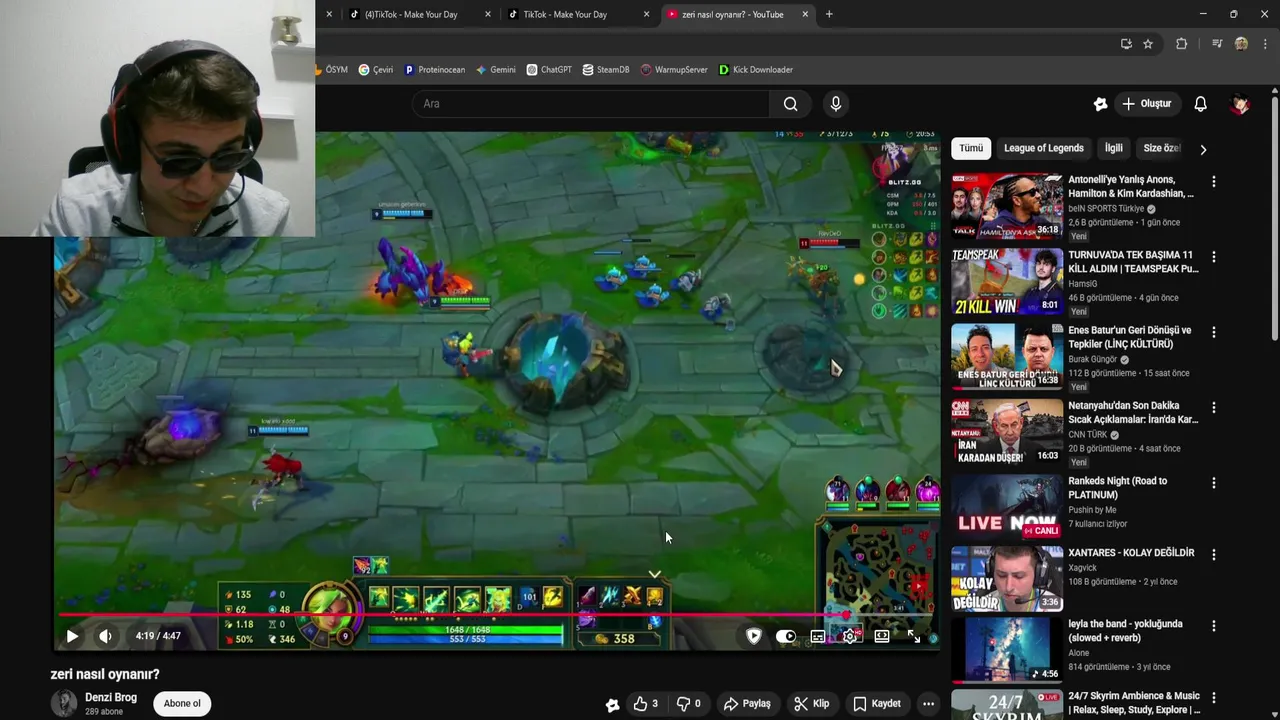This screenshot has height=720, width=1280.
Task: Subscribe with Abone ol button
Action: pos(182,703)
